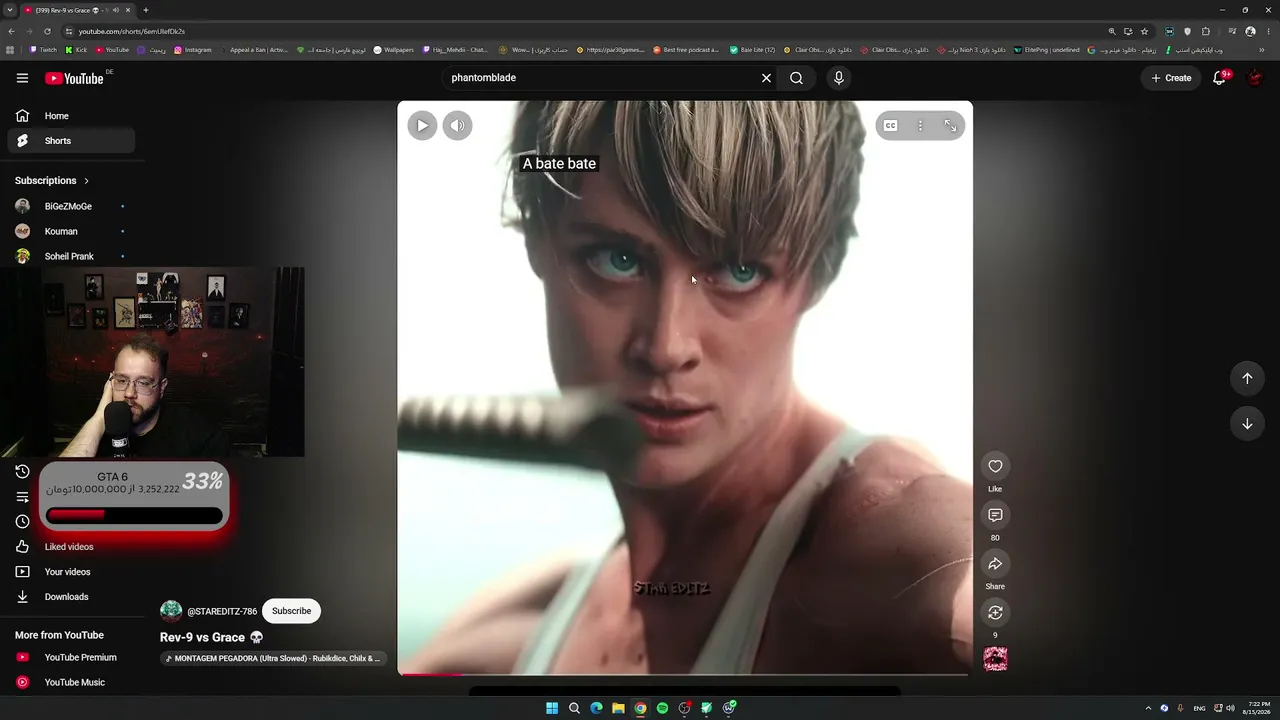
Task: Go to the next Short with down arrow
Action: pos(1247,424)
